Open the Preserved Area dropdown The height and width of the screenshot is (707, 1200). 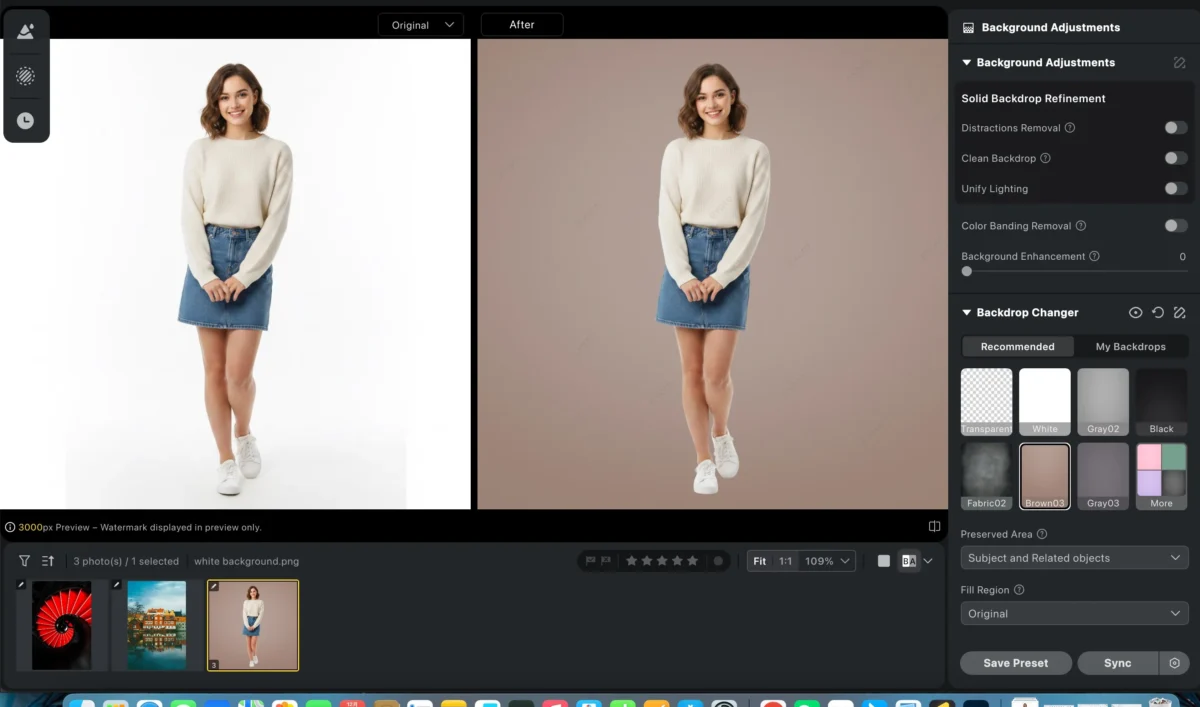[1074, 557]
